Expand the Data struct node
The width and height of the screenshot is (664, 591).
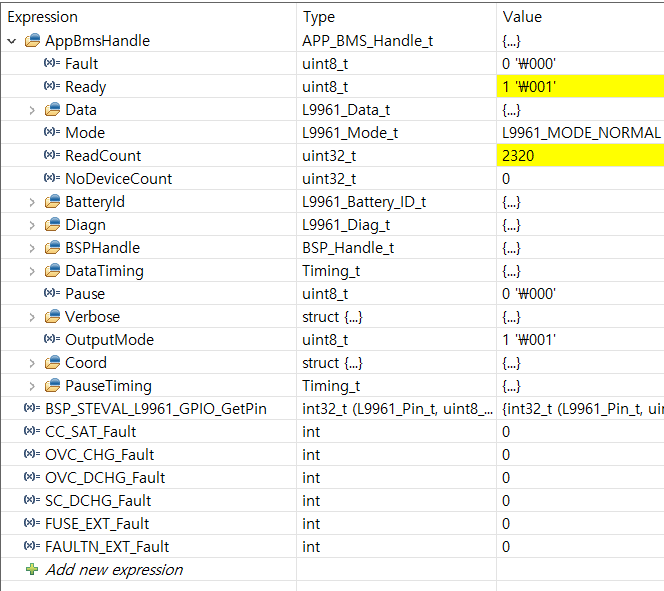pyautogui.click(x=32, y=110)
